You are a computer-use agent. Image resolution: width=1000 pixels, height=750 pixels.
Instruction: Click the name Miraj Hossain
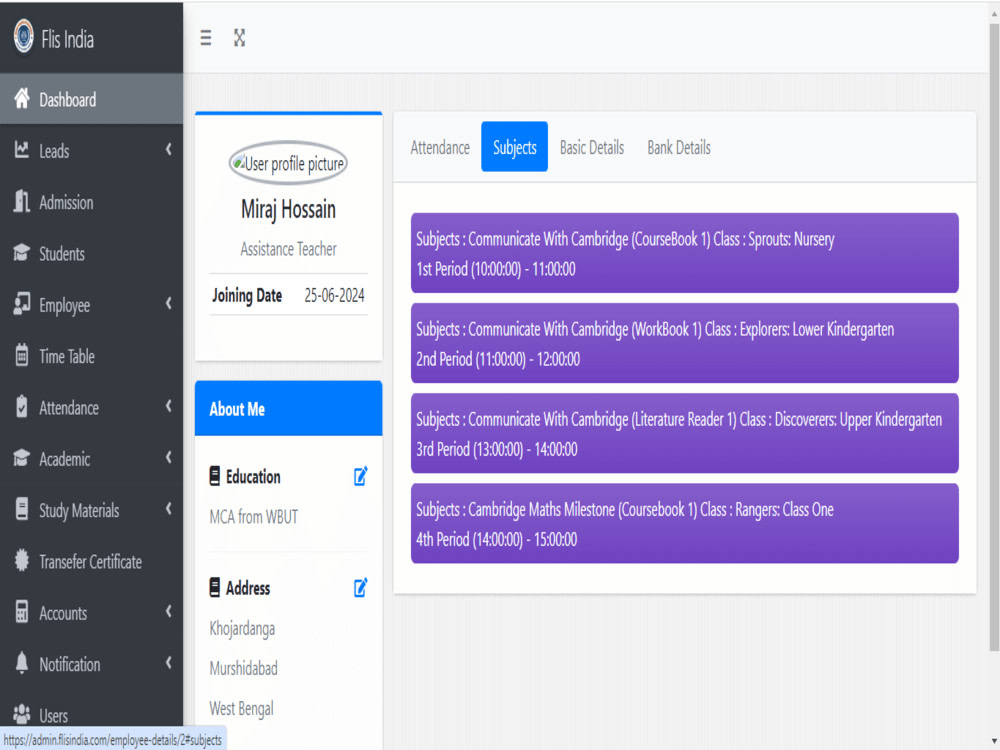[x=288, y=209]
